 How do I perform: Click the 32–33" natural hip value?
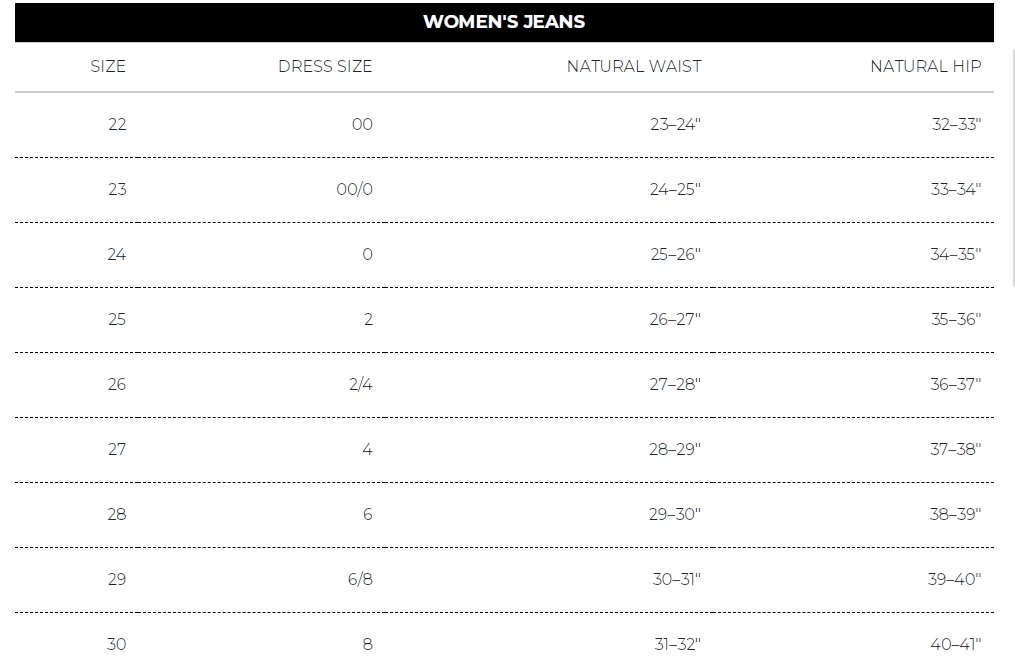tap(955, 125)
